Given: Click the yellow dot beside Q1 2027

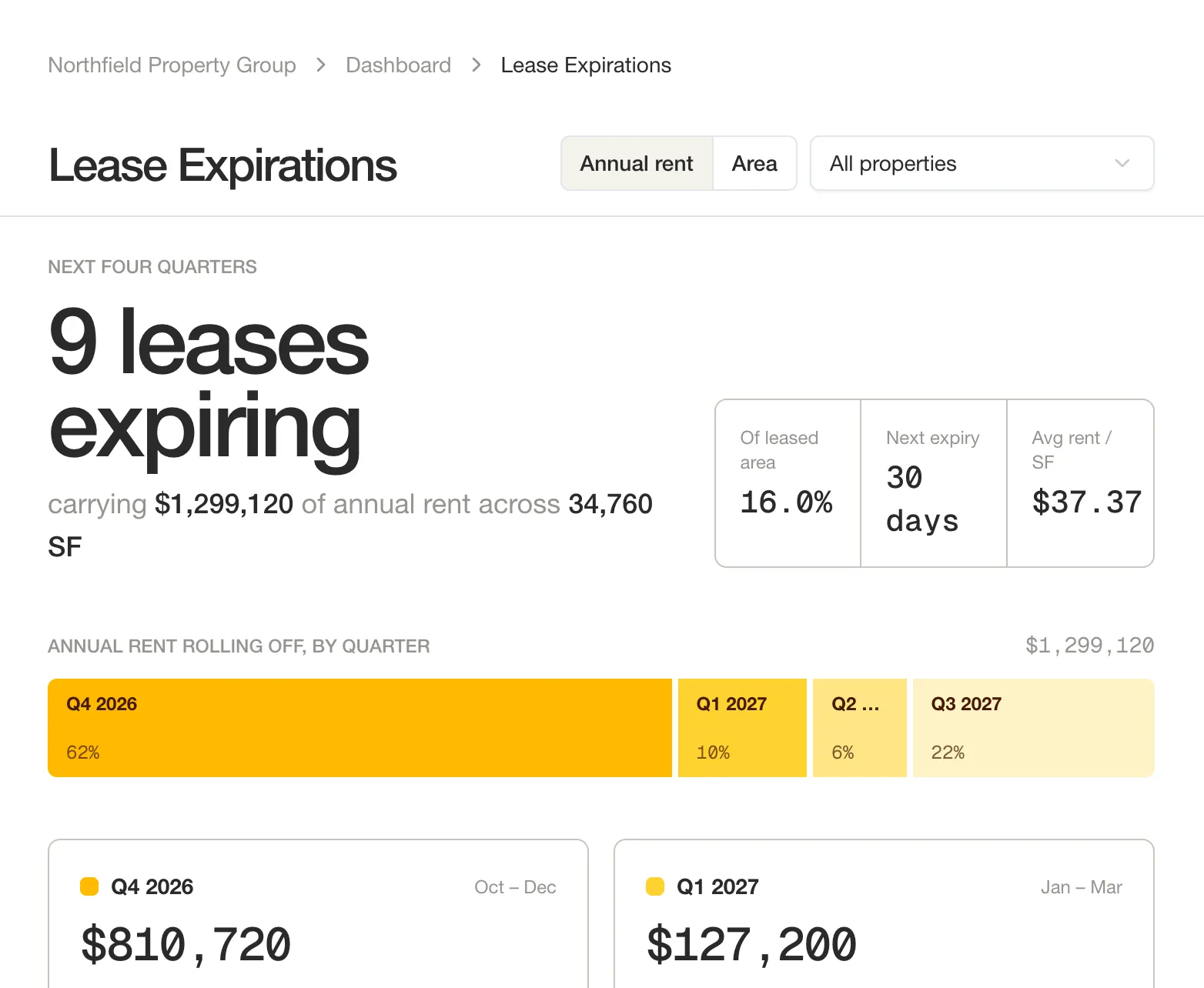Looking at the screenshot, I should click(x=655, y=886).
